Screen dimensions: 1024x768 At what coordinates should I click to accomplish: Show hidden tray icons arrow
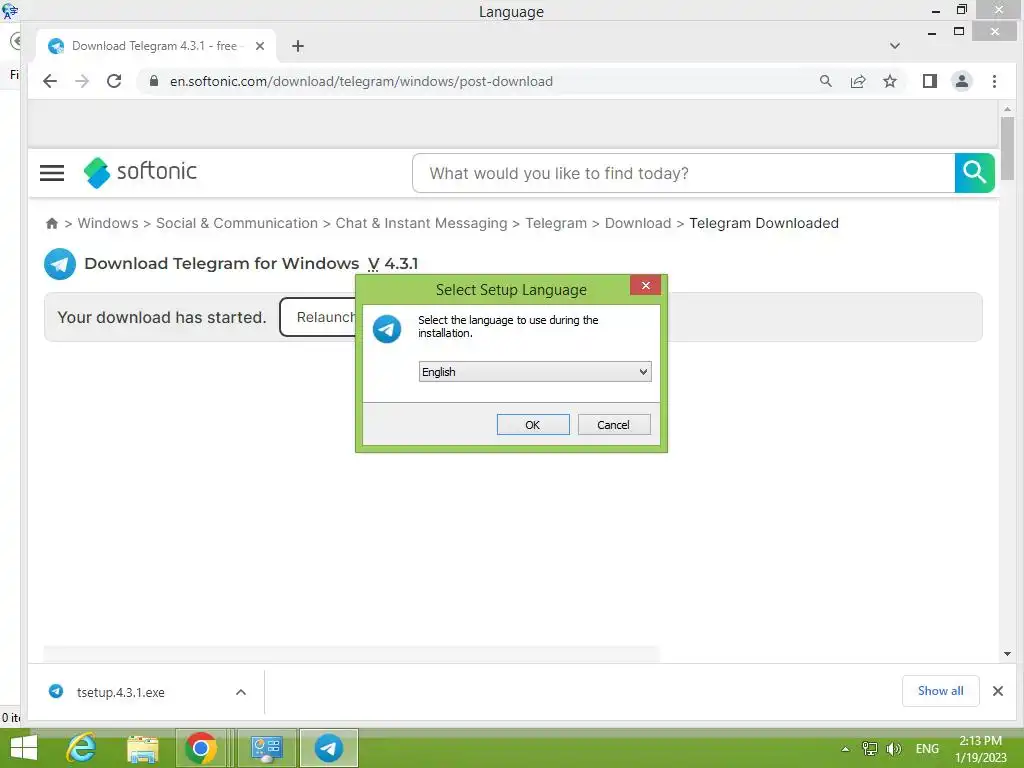pyautogui.click(x=845, y=749)
